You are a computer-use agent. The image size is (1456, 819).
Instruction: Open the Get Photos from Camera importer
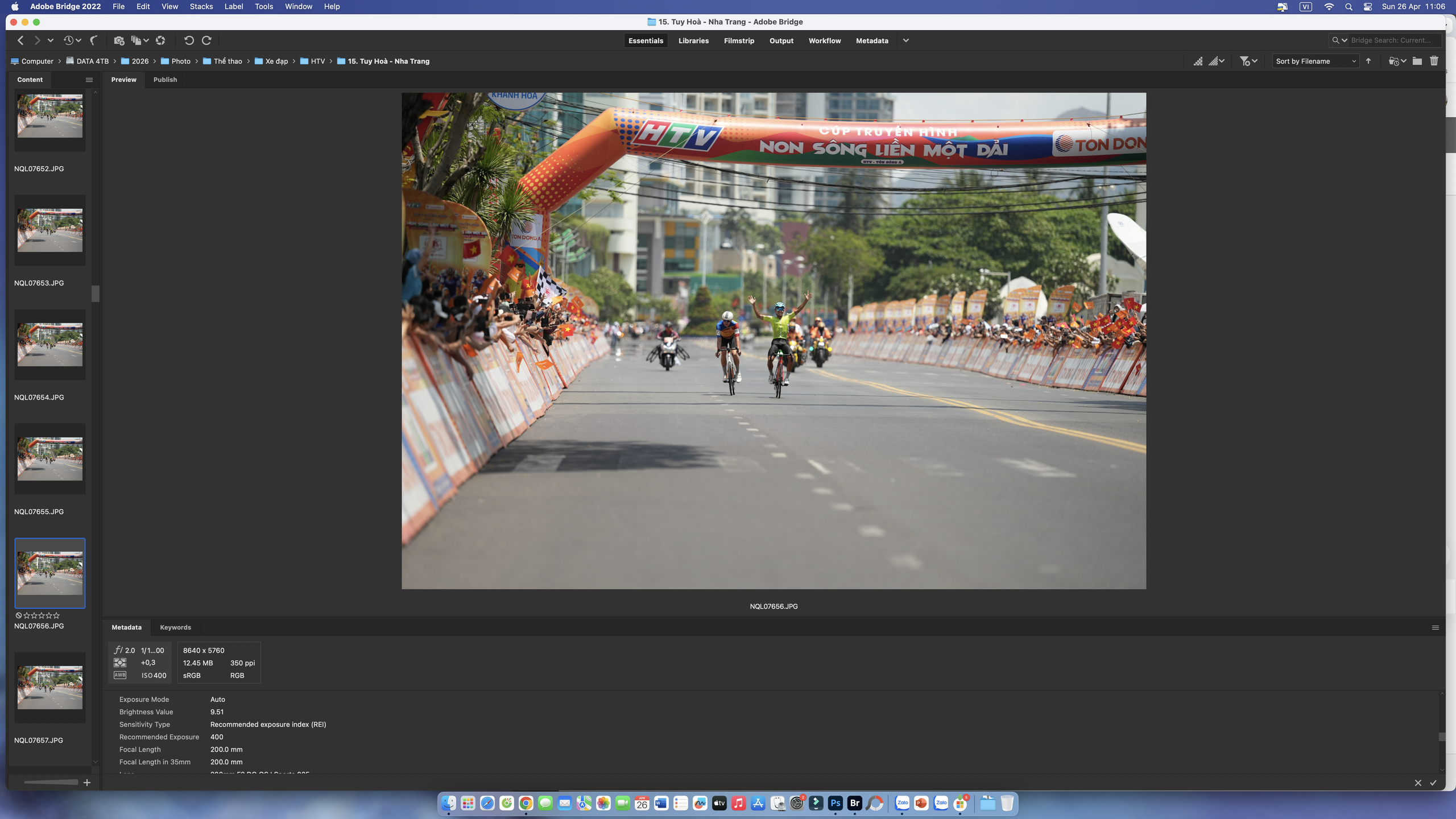119,40
